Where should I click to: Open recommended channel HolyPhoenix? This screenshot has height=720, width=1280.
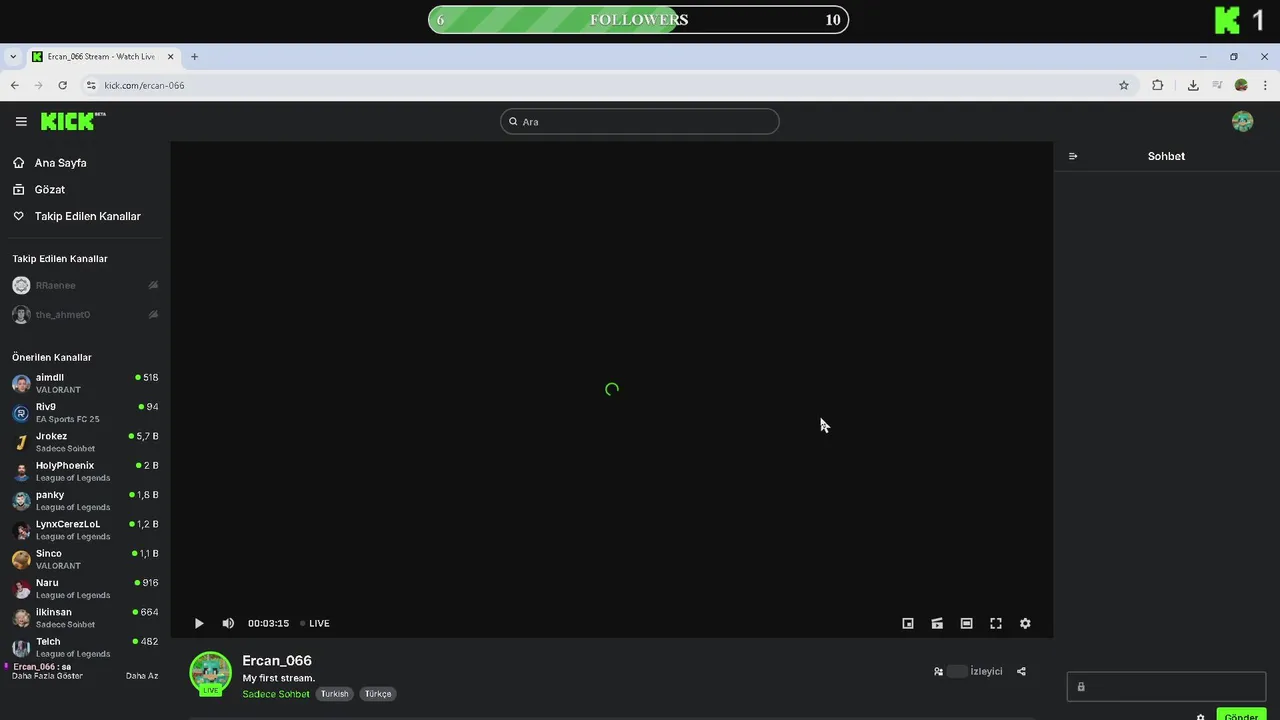pos(85,471)
